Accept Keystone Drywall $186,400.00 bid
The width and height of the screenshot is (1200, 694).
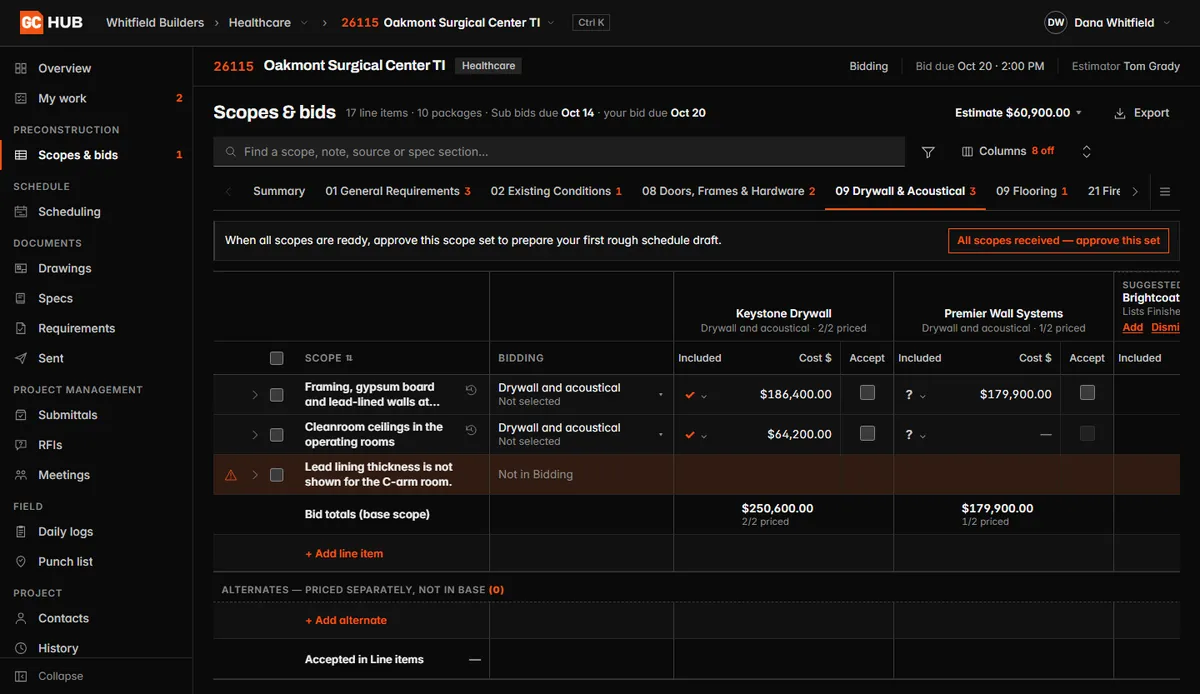click(x=867, y=393)
